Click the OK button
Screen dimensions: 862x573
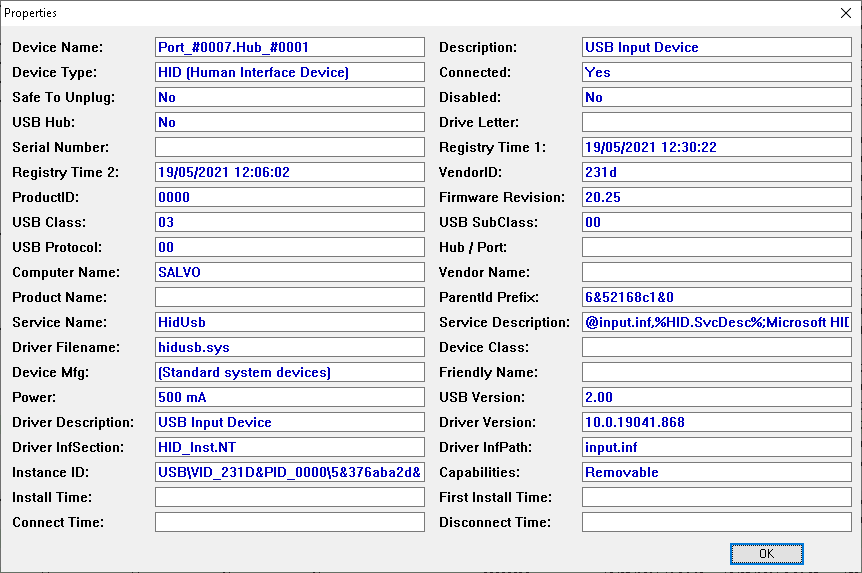(x=766, y=553)
